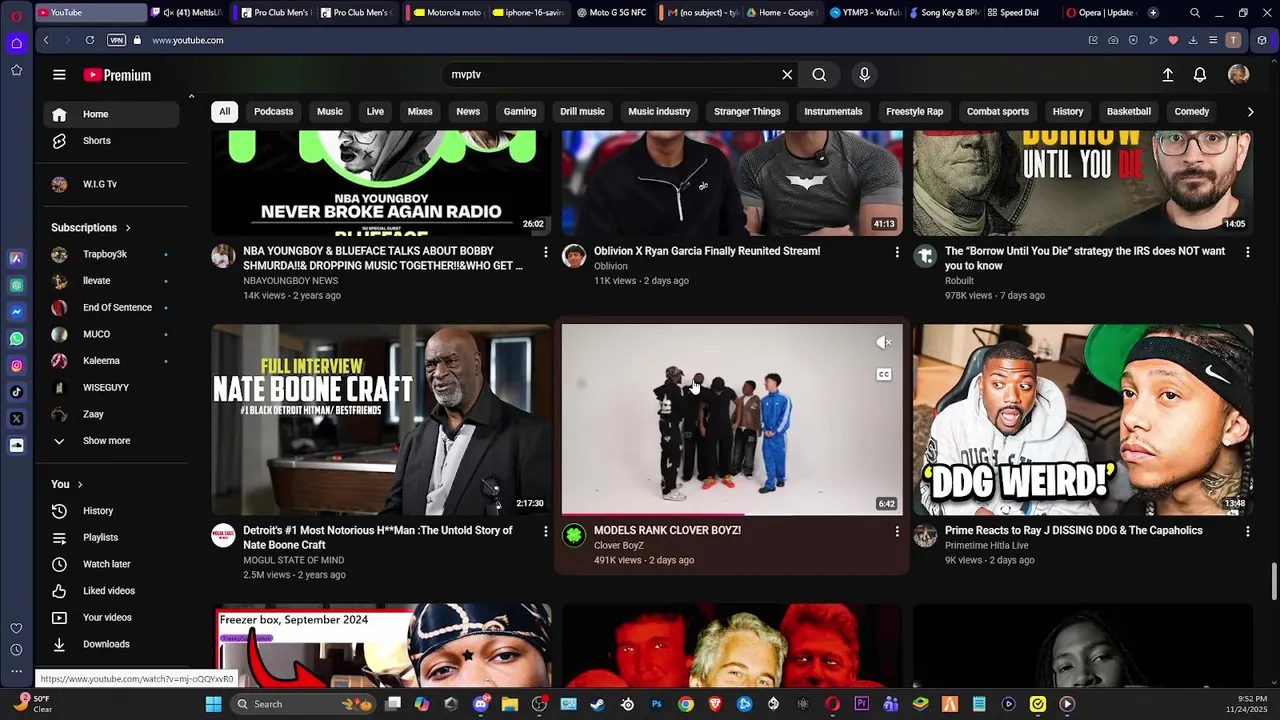
Task: Open Liked videos list
Action: pyautogui.click(x=111, y=591)
